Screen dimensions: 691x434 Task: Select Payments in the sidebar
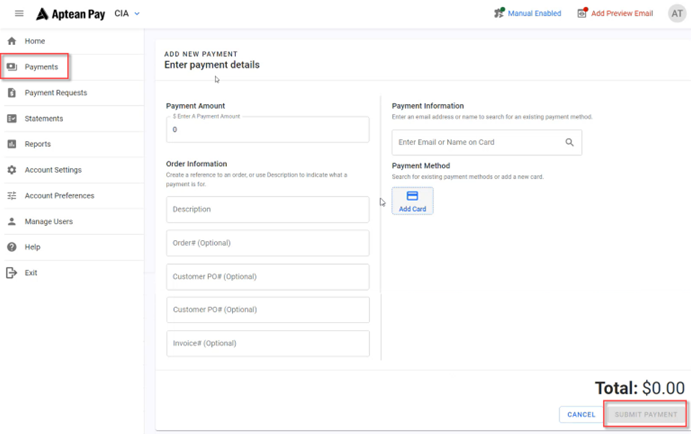[41, 67]
